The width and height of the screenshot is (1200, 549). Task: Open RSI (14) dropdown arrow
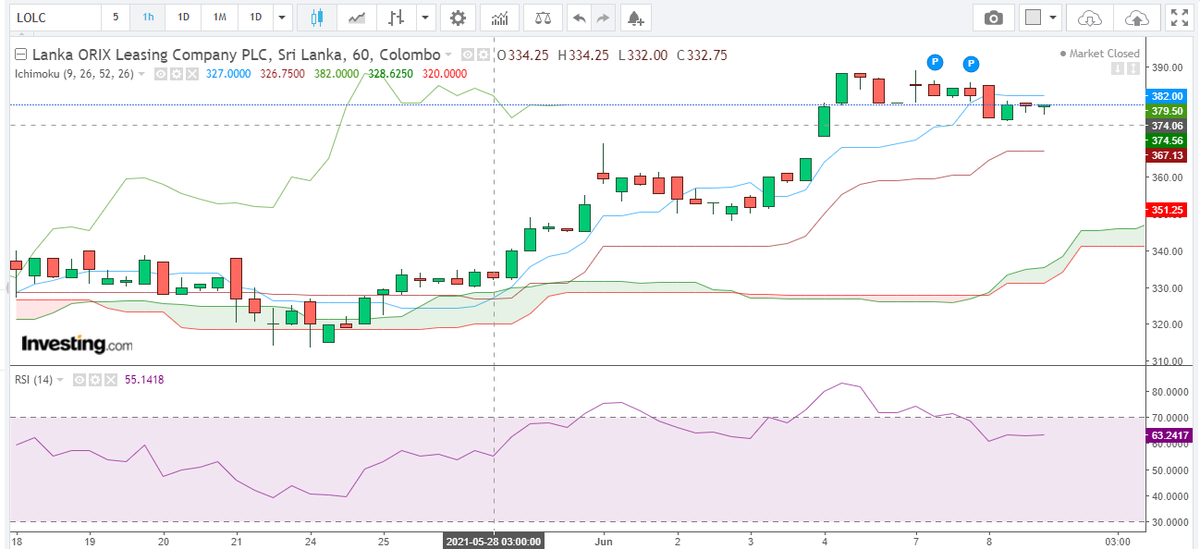point(60,380)
